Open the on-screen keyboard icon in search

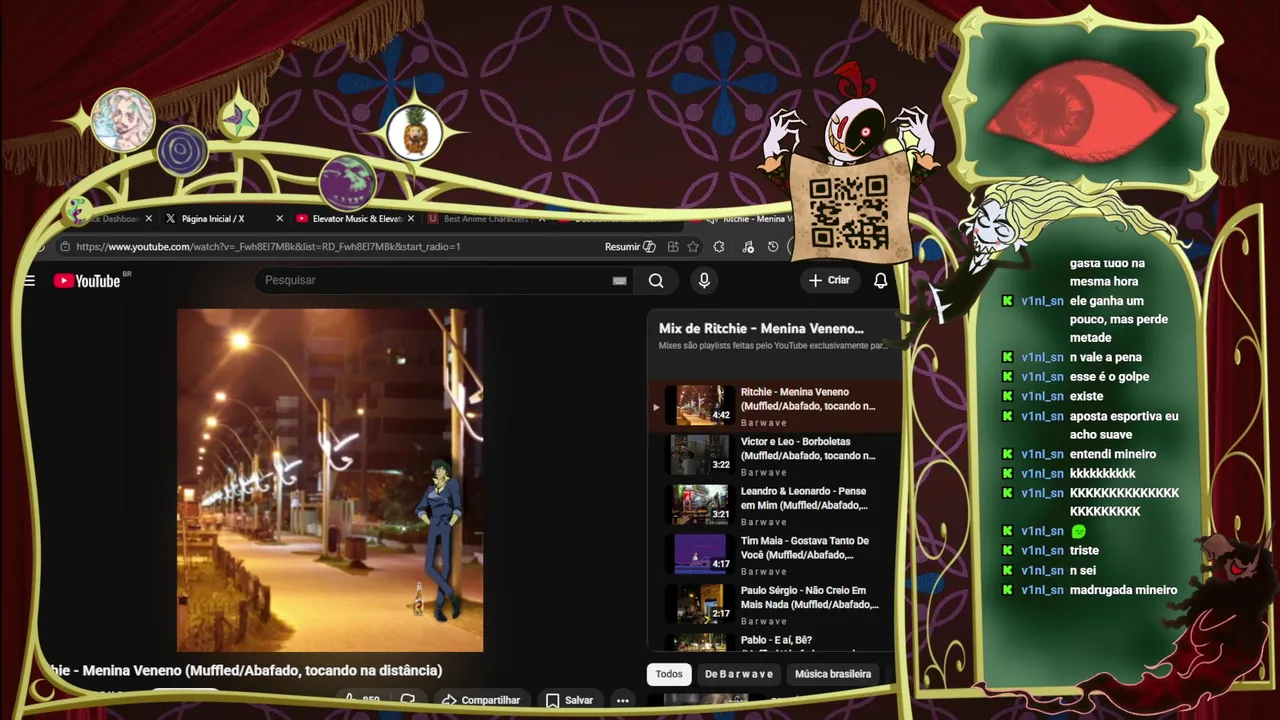619,281
